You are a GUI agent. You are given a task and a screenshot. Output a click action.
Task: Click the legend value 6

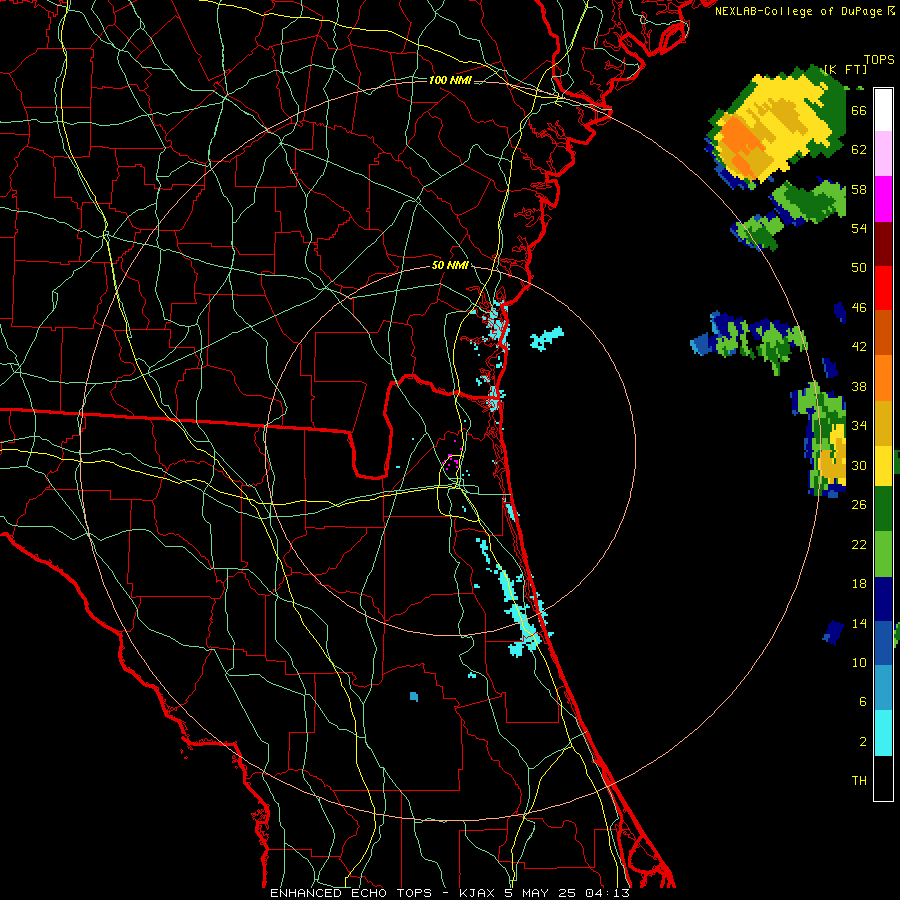point(862,701)
